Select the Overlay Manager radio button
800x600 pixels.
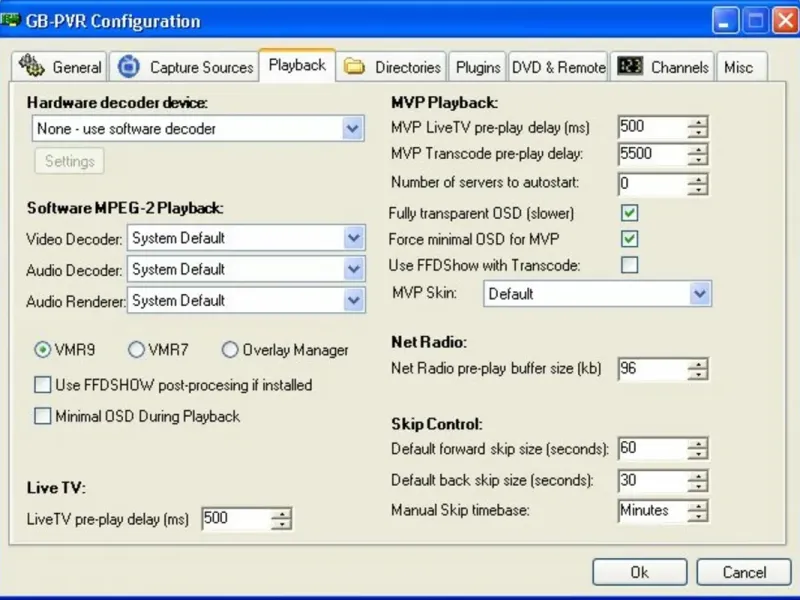click(x=230, y=349)
